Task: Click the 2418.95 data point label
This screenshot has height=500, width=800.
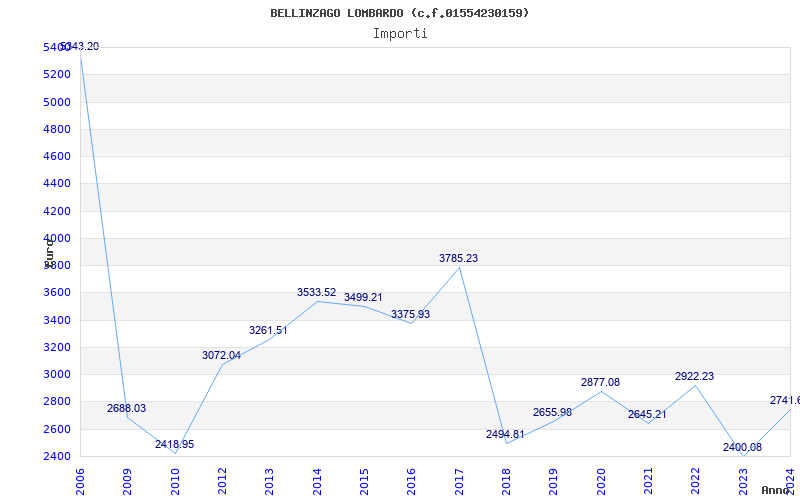Action: (x=174, y=444)
